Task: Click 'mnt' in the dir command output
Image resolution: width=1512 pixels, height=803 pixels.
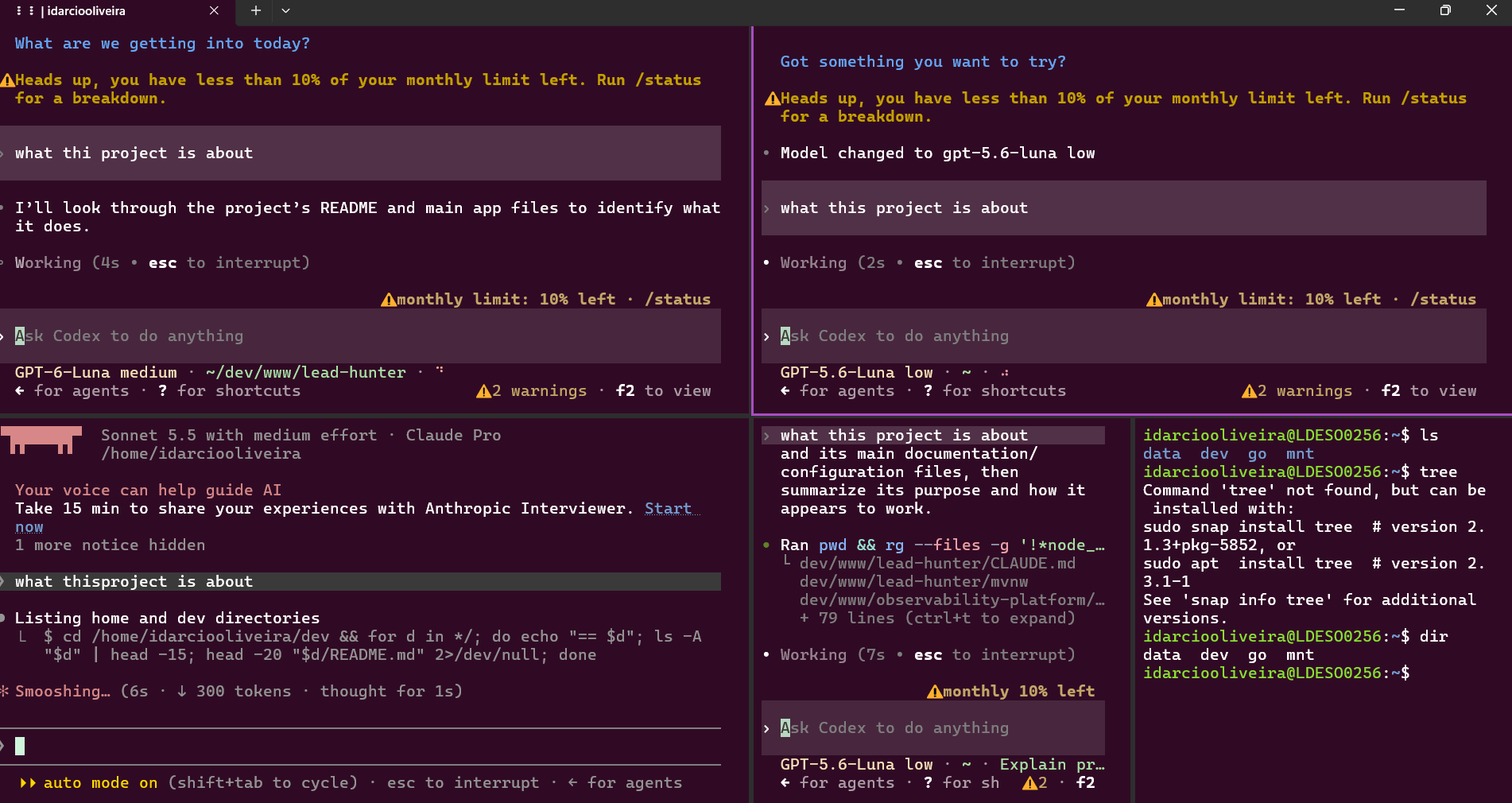Action: pos(1300,655)
